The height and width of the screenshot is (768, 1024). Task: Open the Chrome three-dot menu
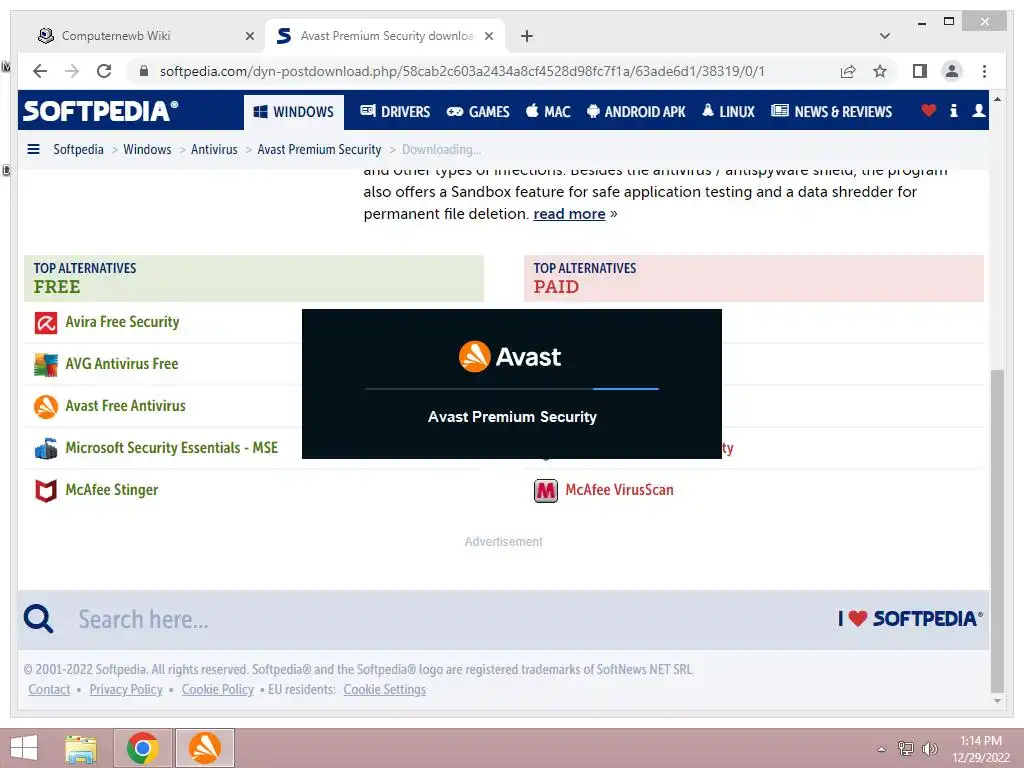click(x=984, y=71)
